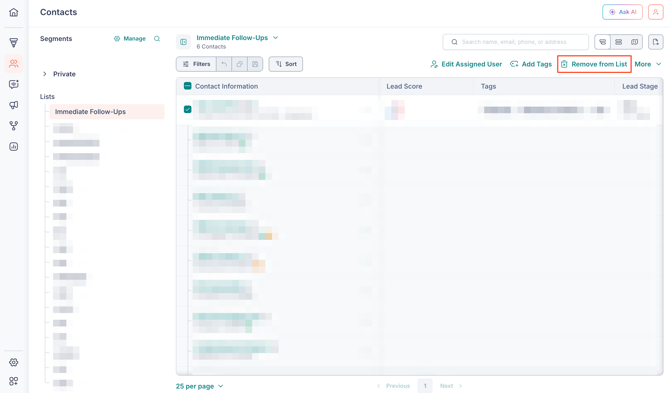Select the Immediate Follow-Ups list in the sidebar
Screen dimensions: 670x393
[x=107, y=111]
